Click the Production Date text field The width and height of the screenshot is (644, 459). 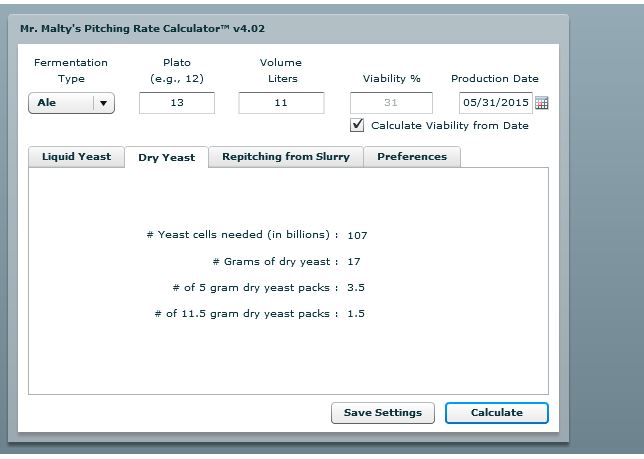(495, 103)
